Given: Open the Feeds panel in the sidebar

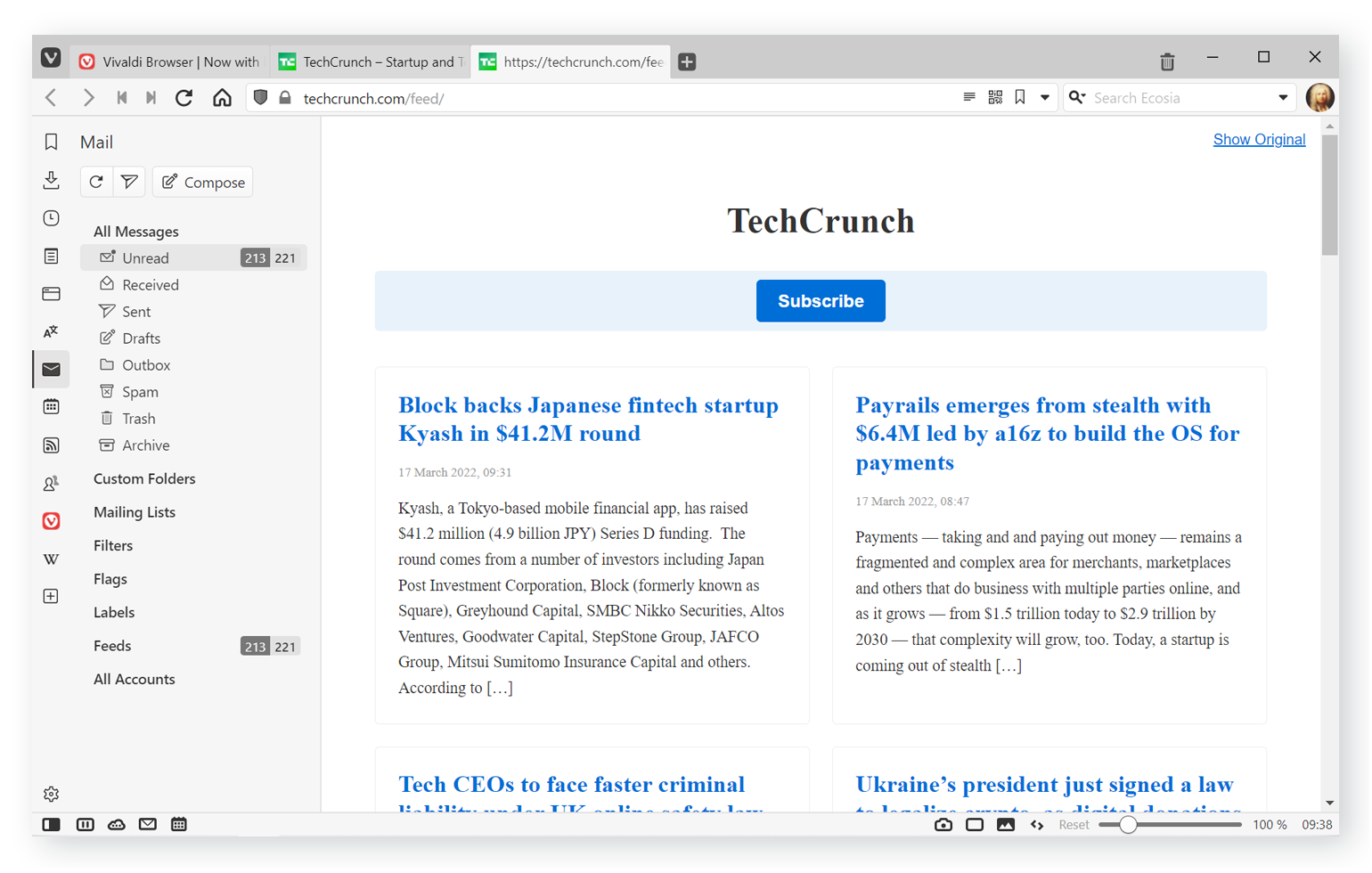Looking at the screenshot, I should pyautogui.click(x=51, y=445).
